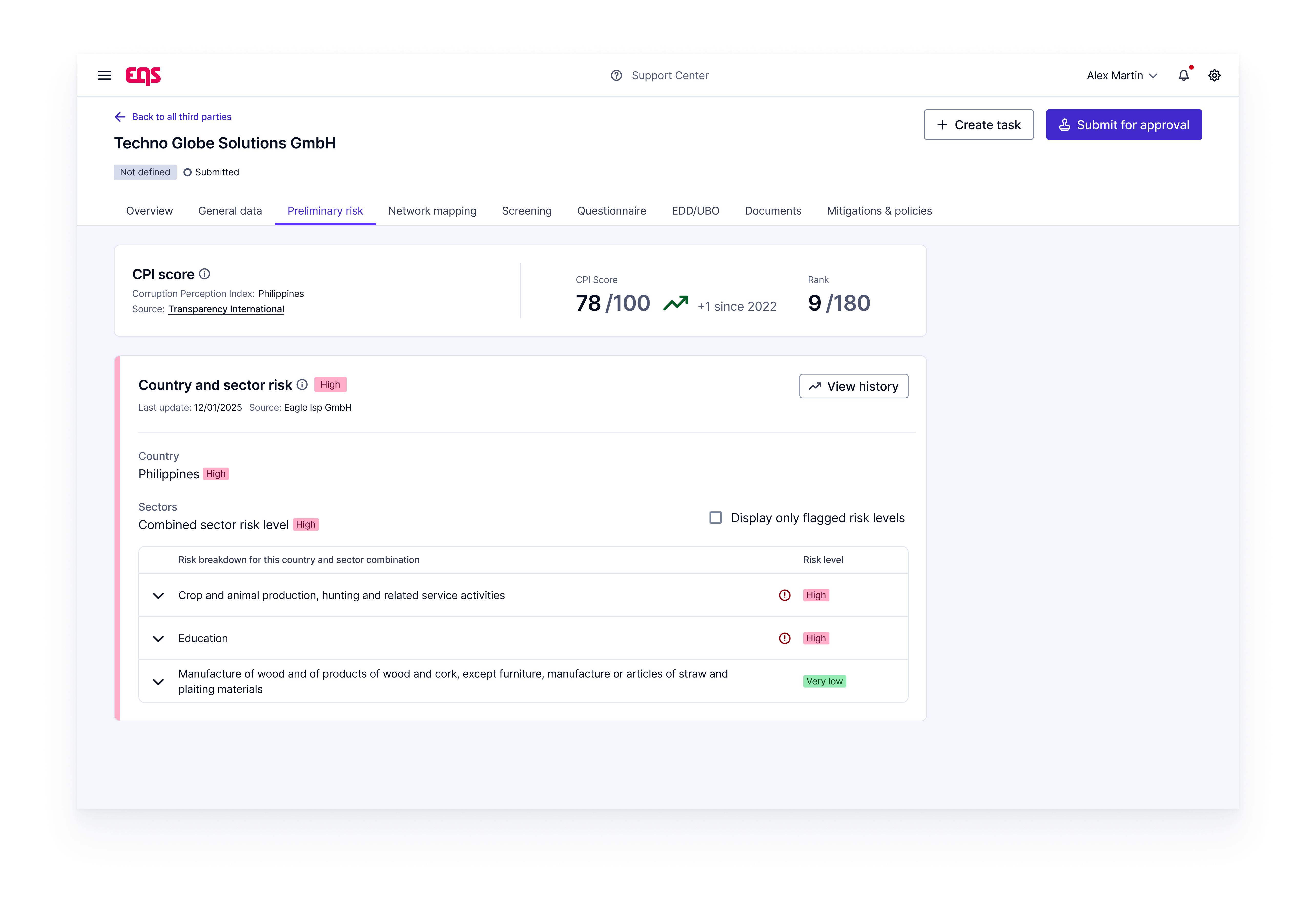Click Create task button
Image resolution: width=1316 pixels, height=909 pixels.
(979, 125)
